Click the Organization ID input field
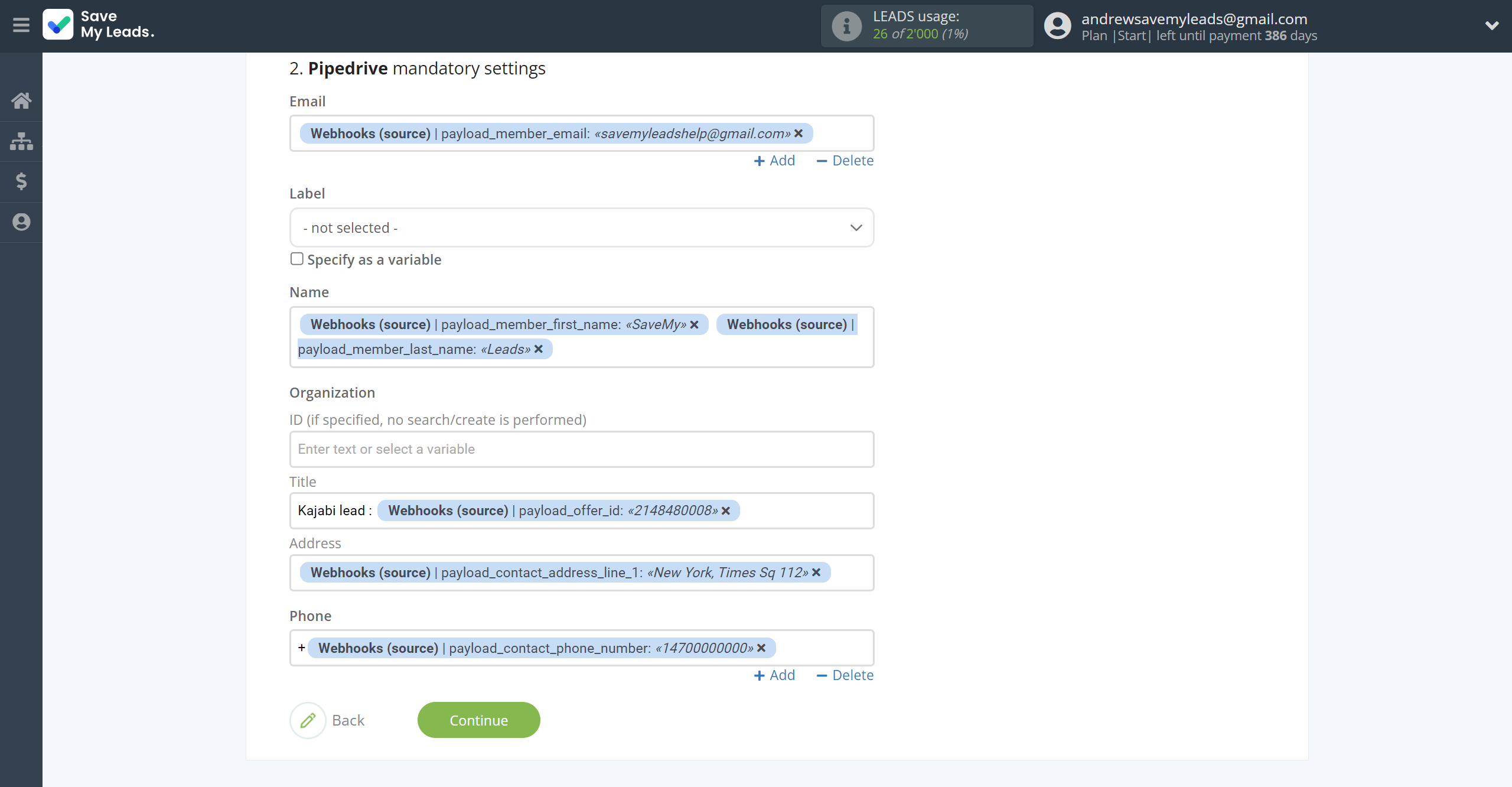The image size is (1512, 787). coord(582,449)
